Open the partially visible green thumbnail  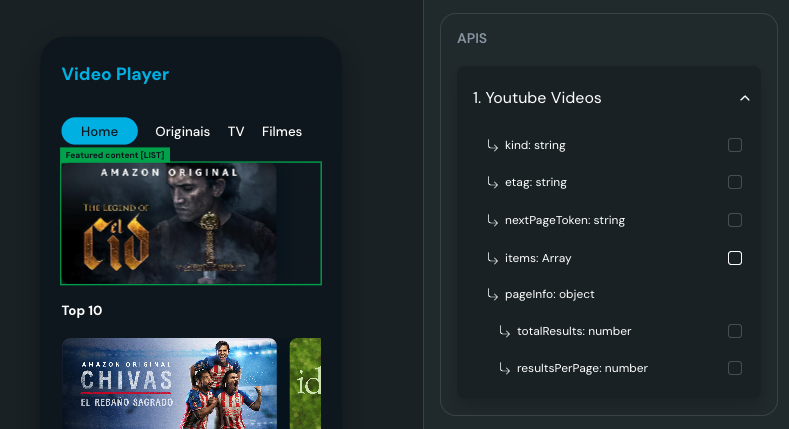tap(305, 383)
